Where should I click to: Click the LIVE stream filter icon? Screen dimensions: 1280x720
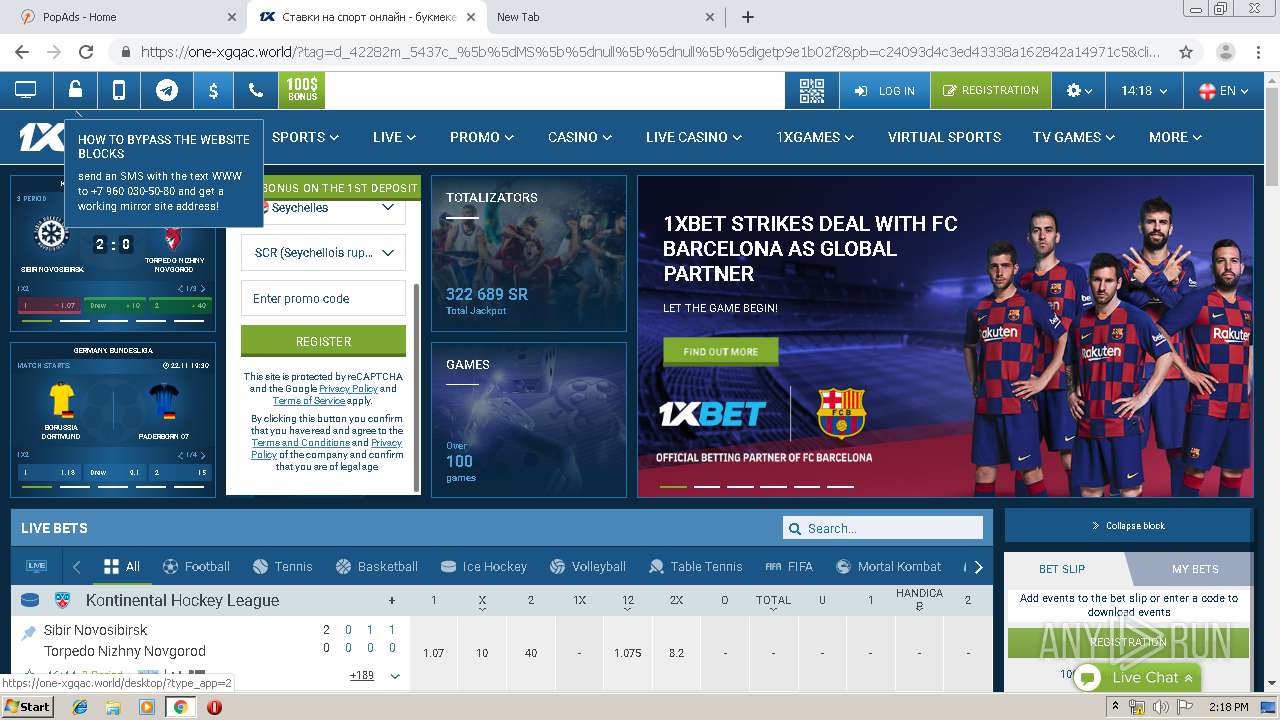36,566
